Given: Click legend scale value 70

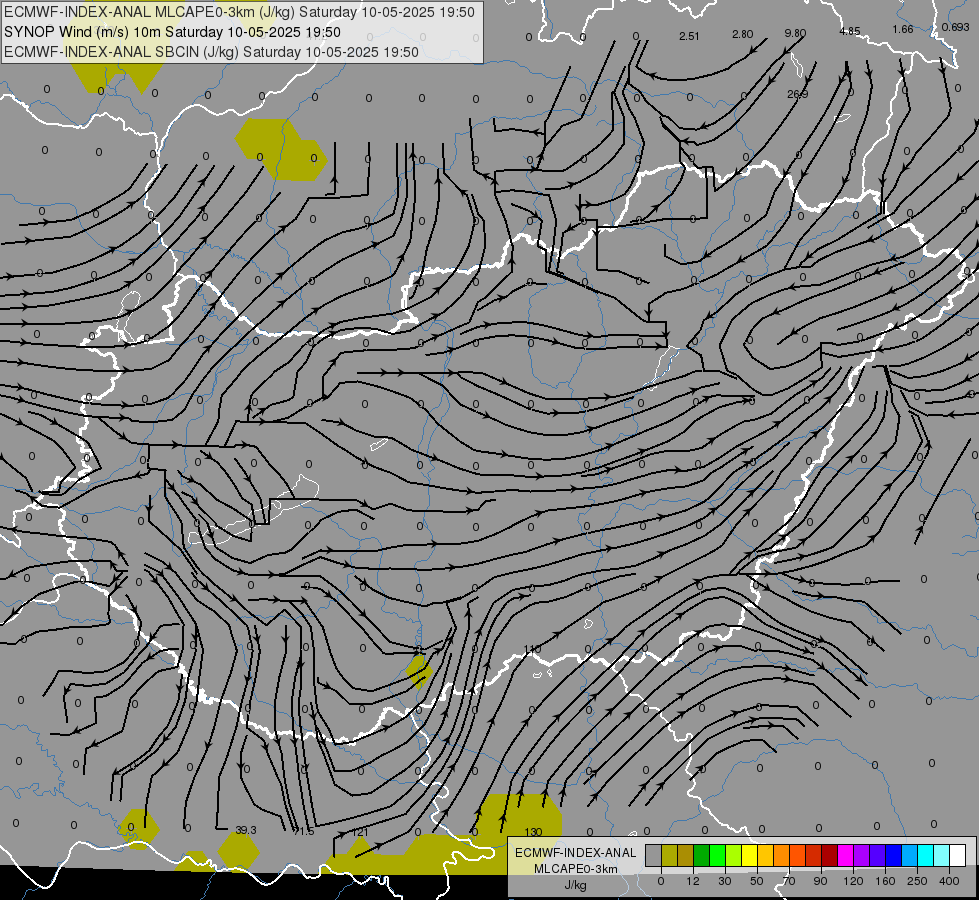Looking at the screenshot, I should point(789,882).
